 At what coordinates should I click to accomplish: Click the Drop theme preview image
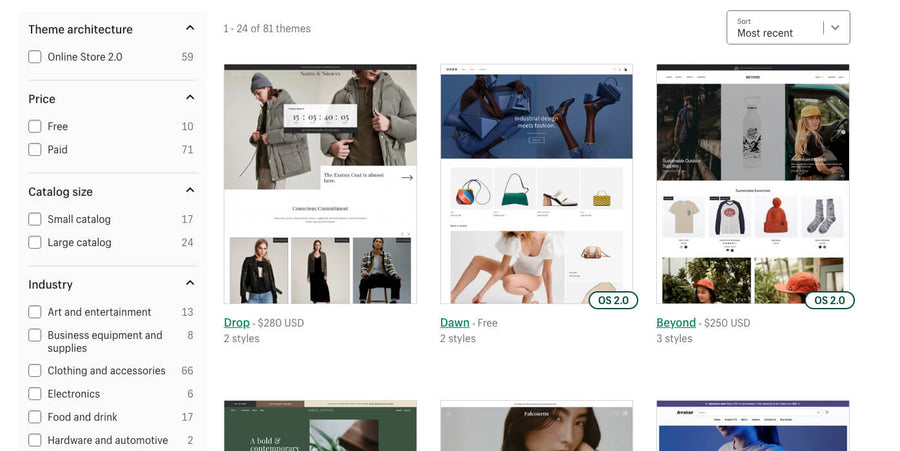point(320,184)
